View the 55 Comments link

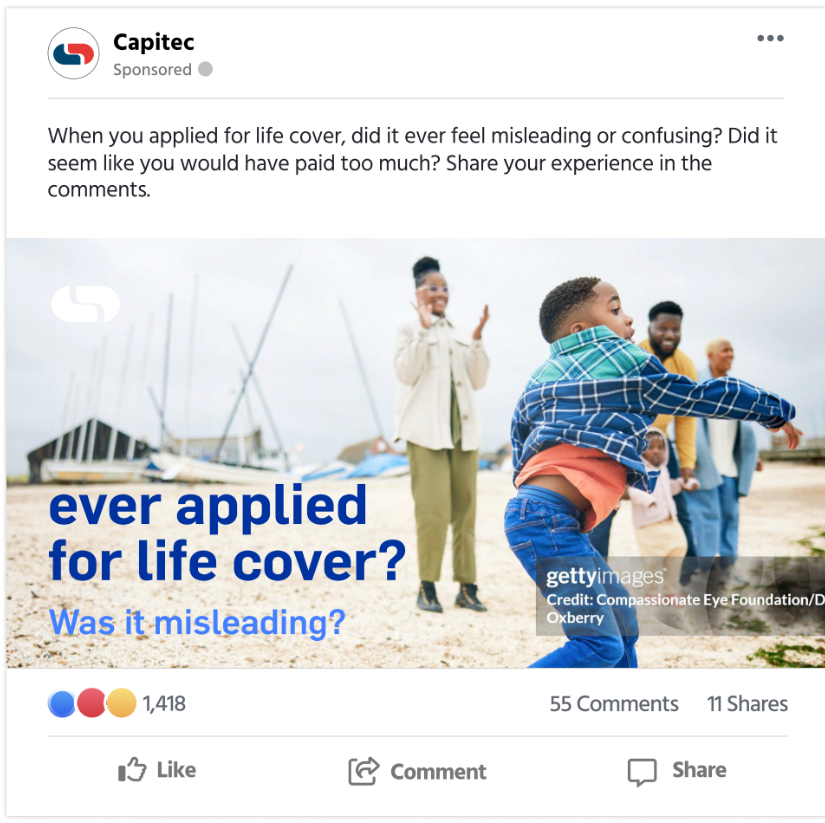coord(614,704)
